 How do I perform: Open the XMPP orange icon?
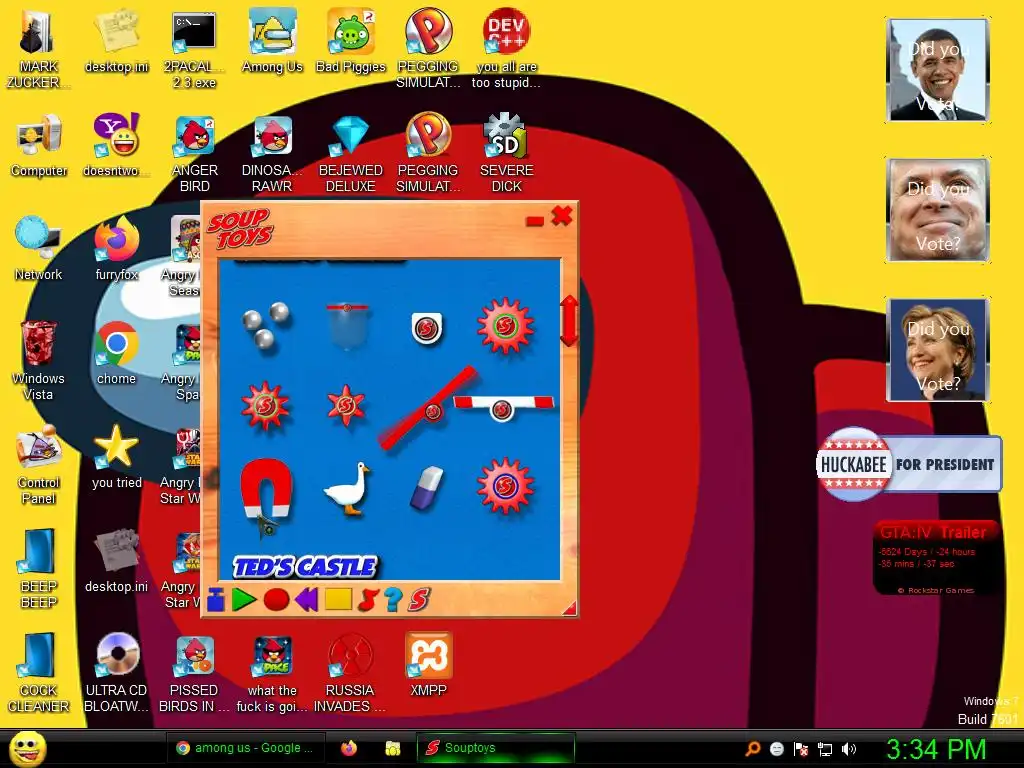click(428, 665)
